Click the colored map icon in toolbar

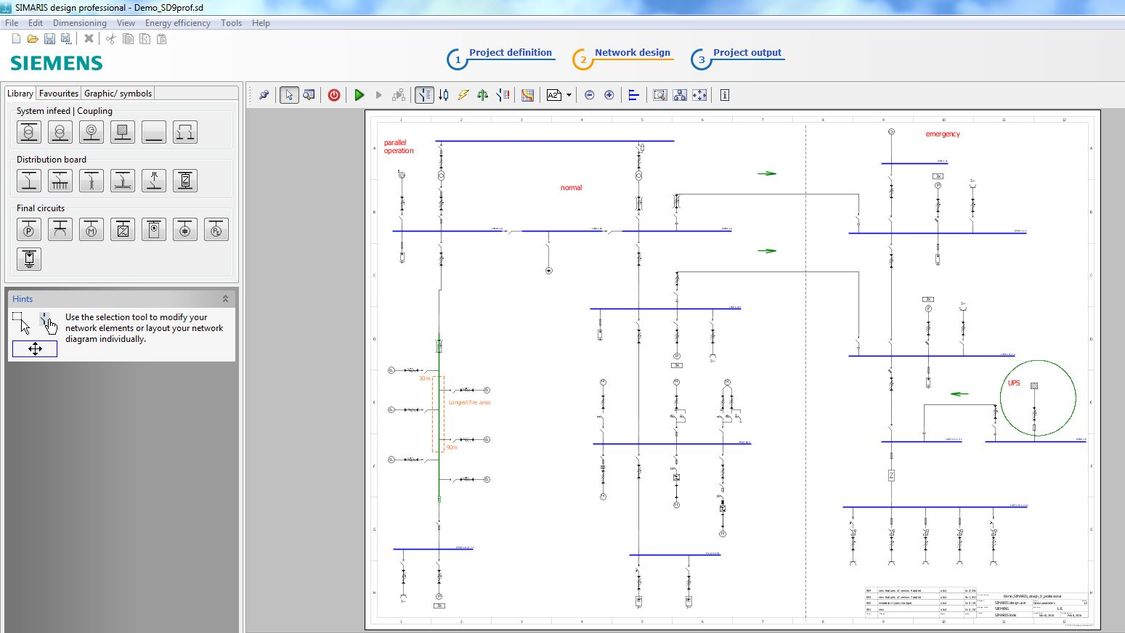(527, 95)
